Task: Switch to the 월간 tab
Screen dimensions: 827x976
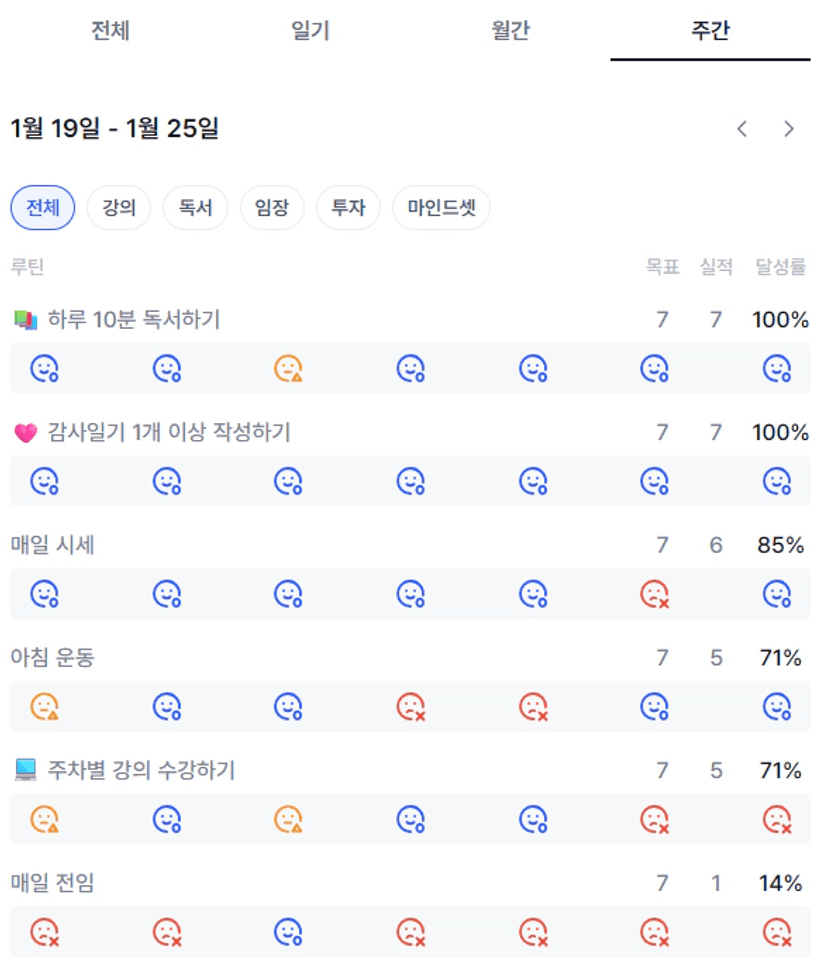Action: pos(510,30)
